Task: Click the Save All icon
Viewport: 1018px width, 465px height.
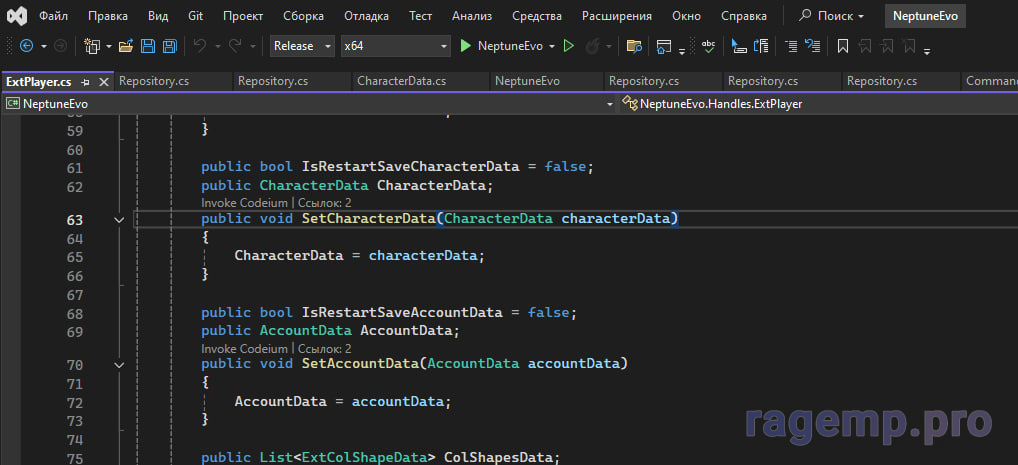Action: (x=170, y=46)
